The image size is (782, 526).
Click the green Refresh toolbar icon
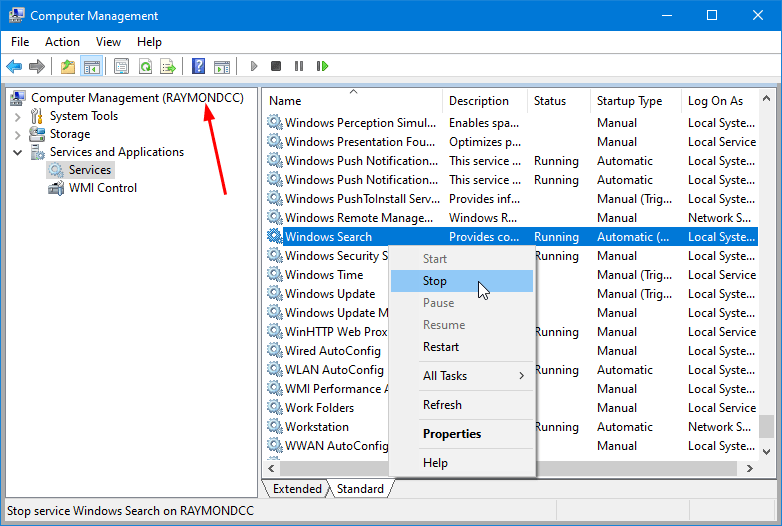click(145, 66)
